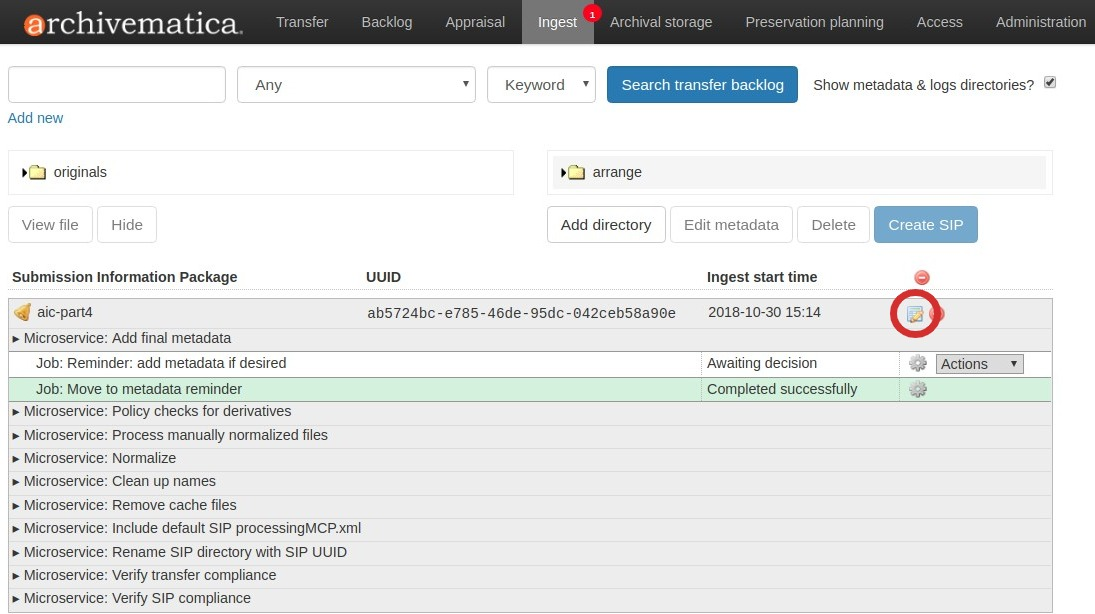Click the Add new link
The image size is (1095, 614).
point(35,118)
